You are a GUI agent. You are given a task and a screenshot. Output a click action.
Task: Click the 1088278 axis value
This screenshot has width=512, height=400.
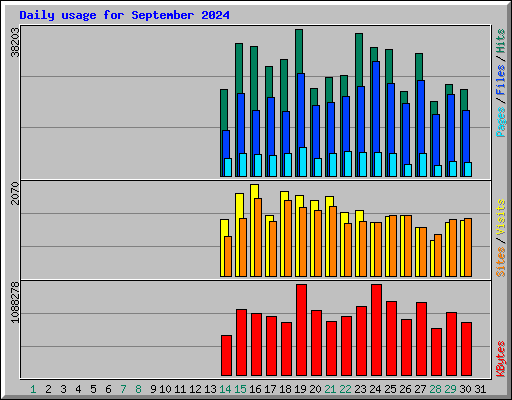(x=15, y=302)
